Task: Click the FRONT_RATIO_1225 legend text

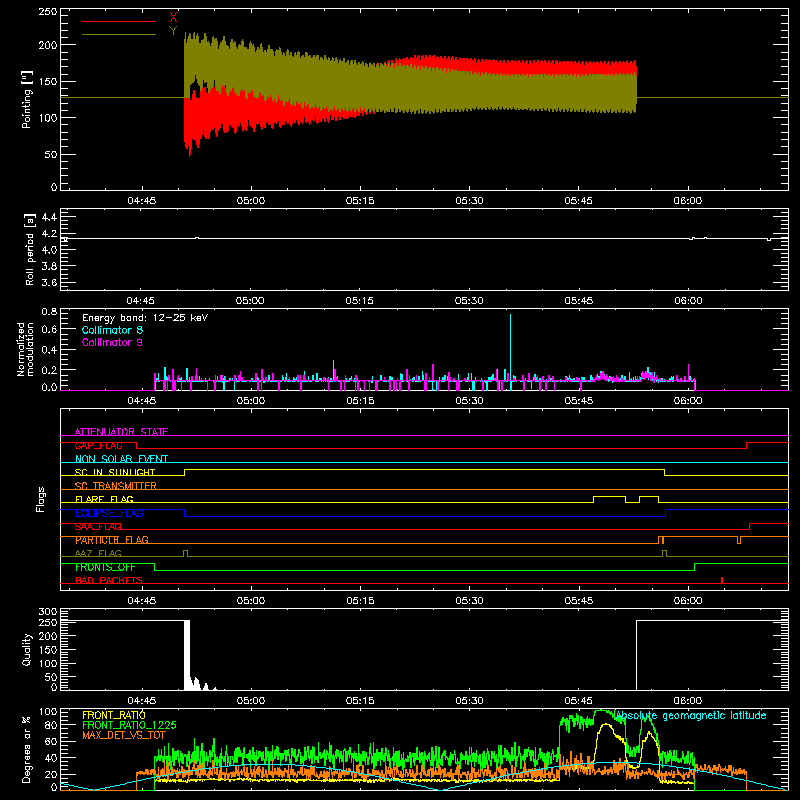Action: (x=129, y=724)
